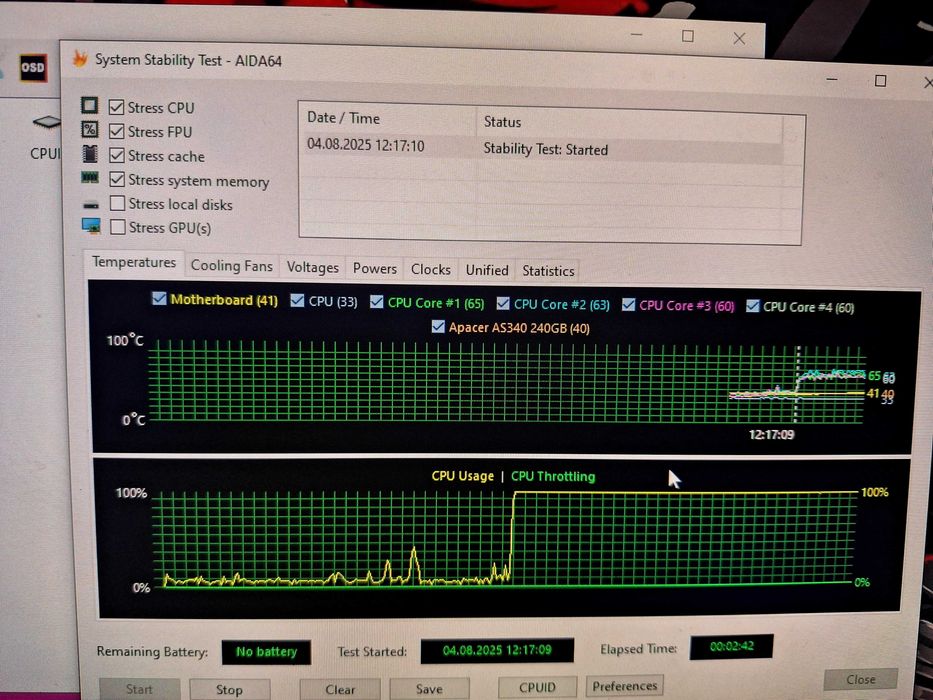Click the CPU chip icon beside Stress CPU
This screenshot has width=933, height=700.
click(x=89, y=105)
